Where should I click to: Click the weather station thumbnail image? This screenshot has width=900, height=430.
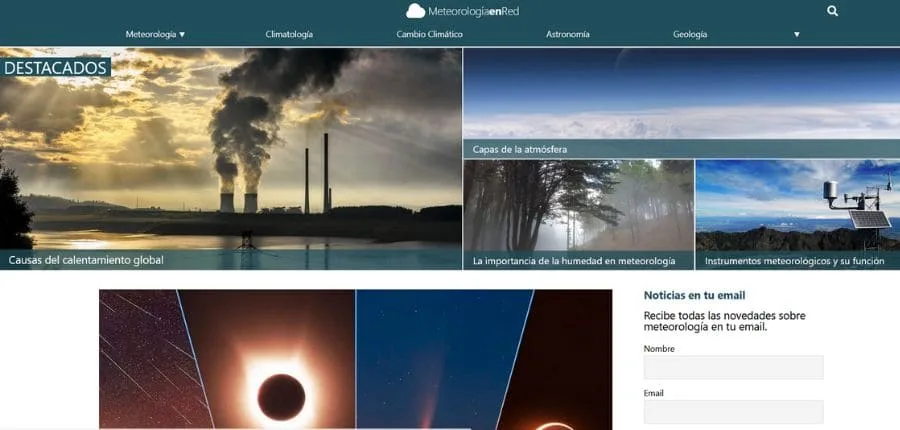797,205
